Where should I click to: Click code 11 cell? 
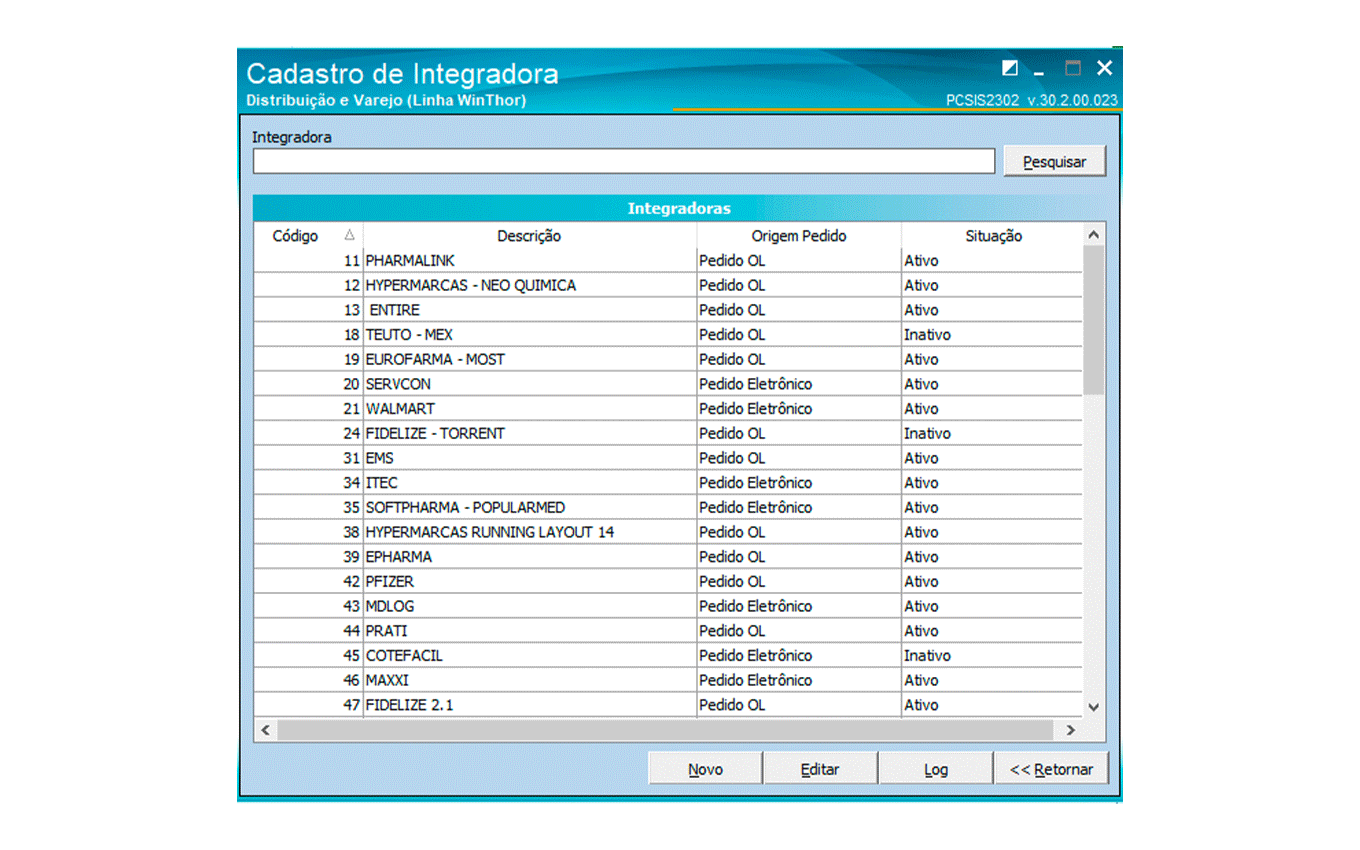point(308,260)
